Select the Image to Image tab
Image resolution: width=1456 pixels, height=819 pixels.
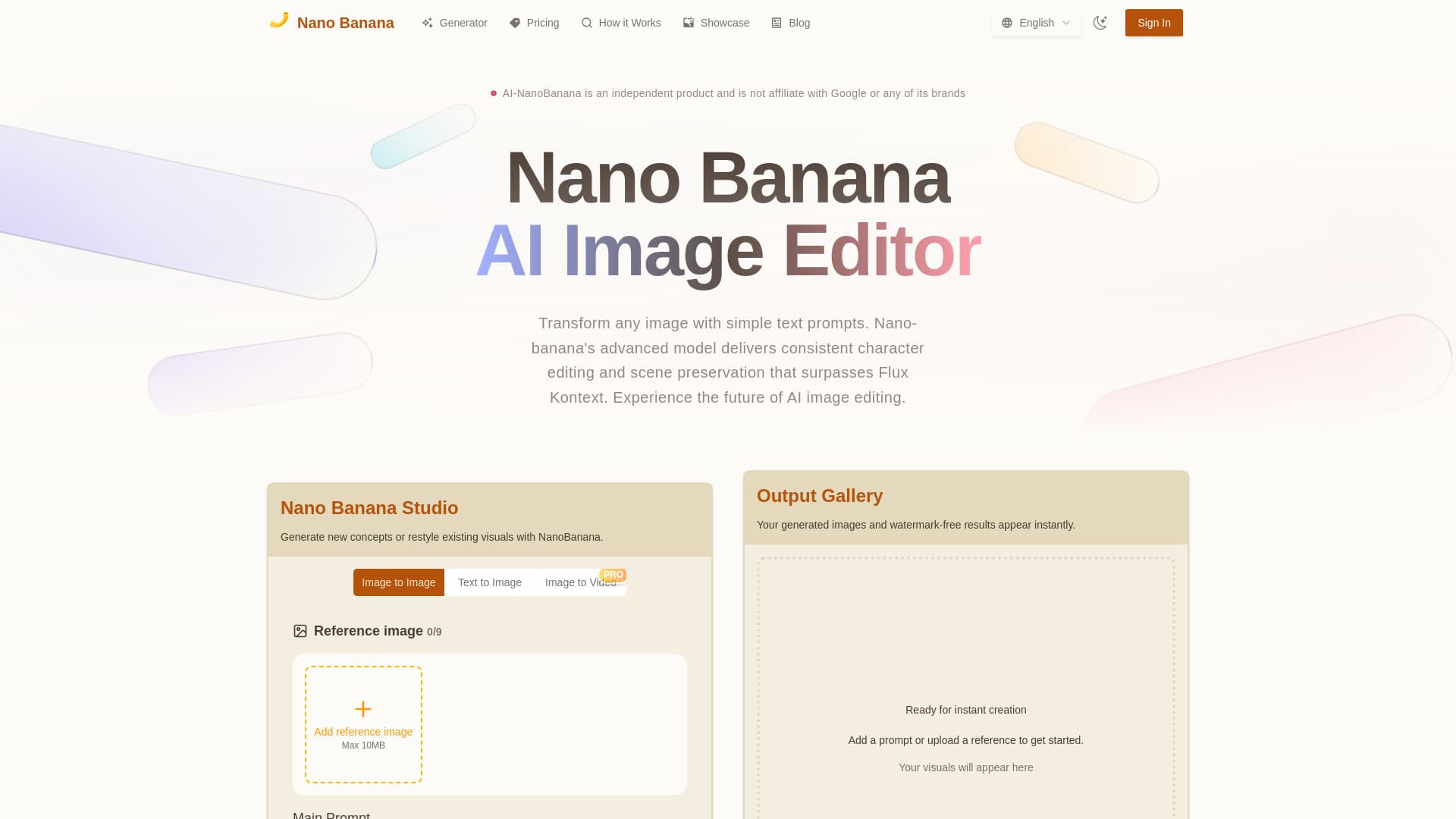398,582
